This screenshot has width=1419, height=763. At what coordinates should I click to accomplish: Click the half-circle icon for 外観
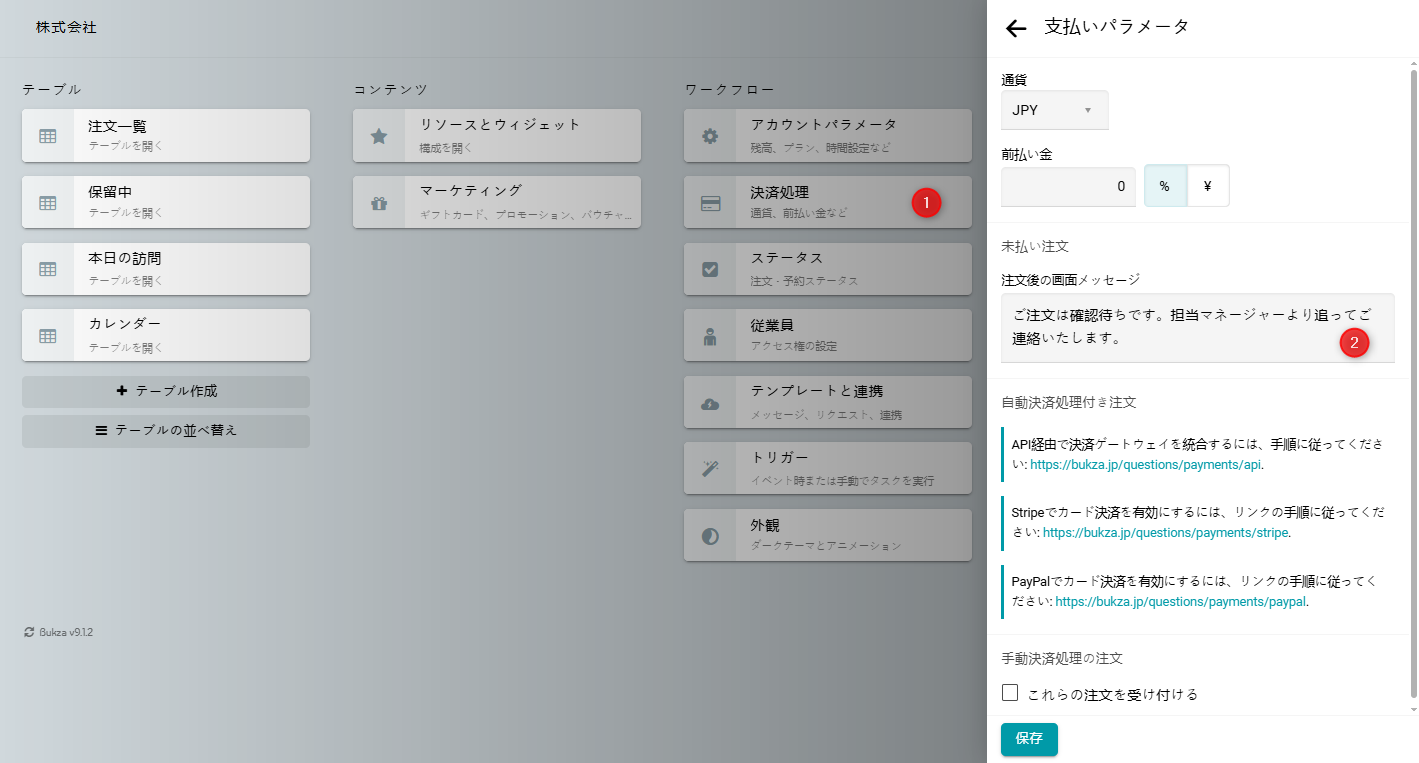710,535
